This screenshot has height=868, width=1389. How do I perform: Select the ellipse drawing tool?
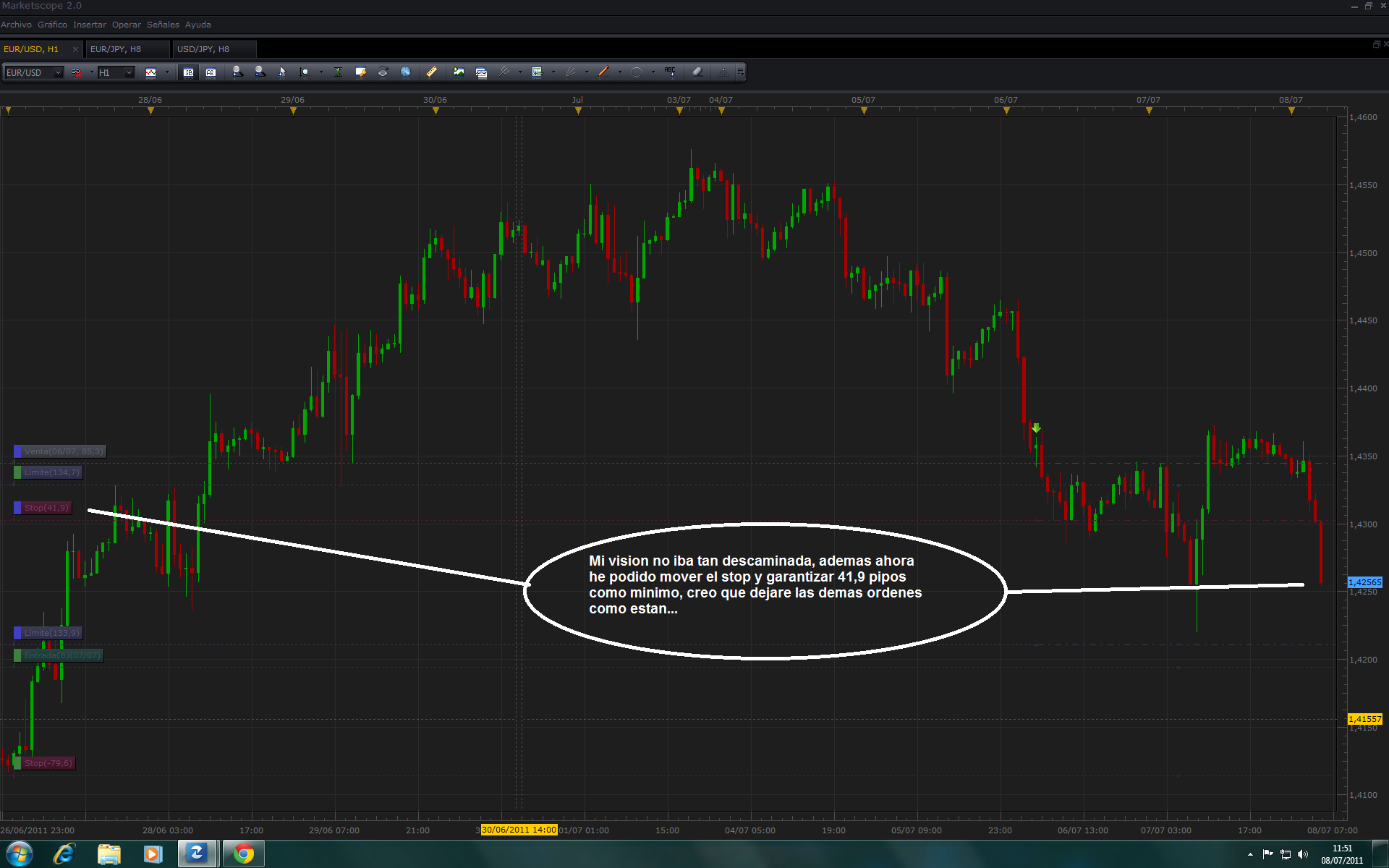(x=637, y=72)
